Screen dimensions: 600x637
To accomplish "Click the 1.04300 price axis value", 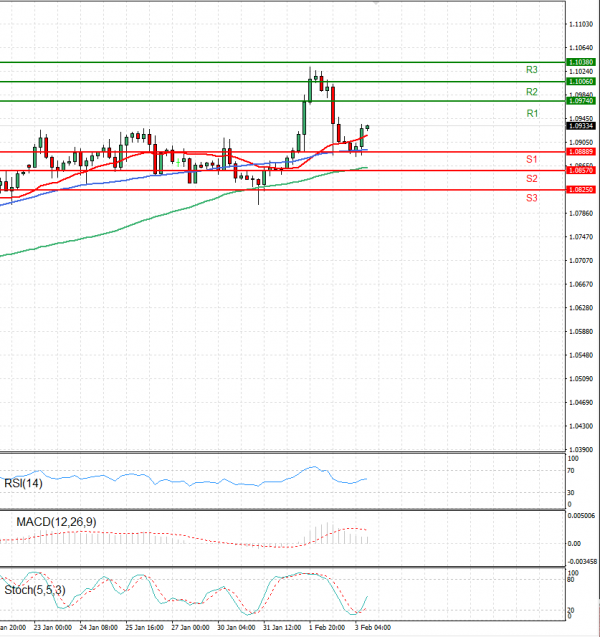I will tap(581, 426).
